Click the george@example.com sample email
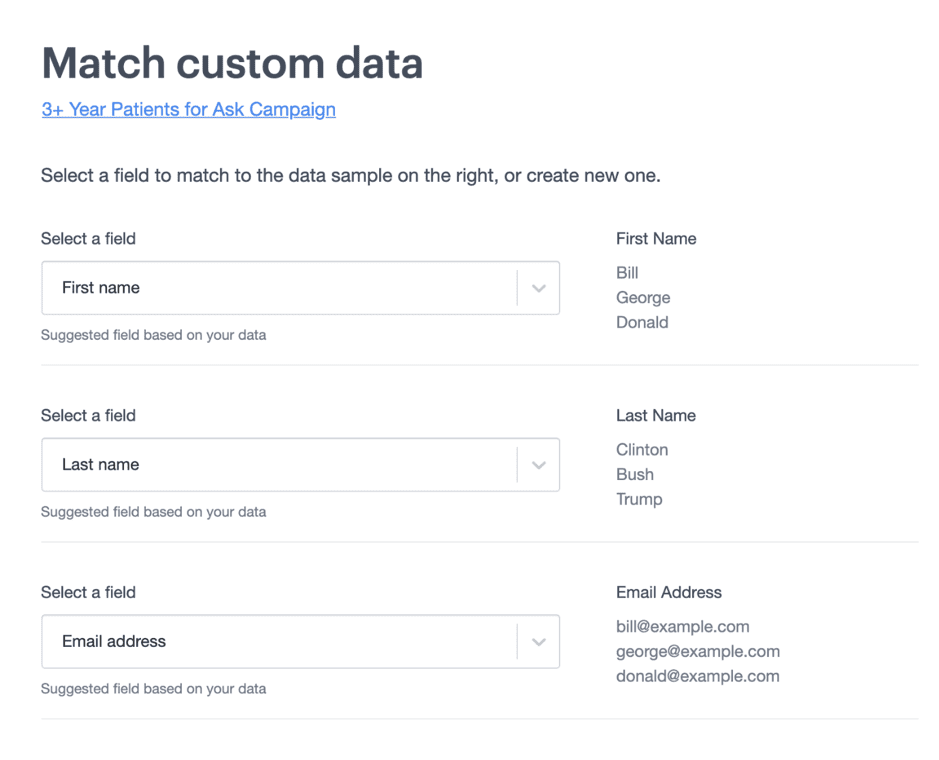The width and height of the screenshot is (939, 760). click(698, 652)
